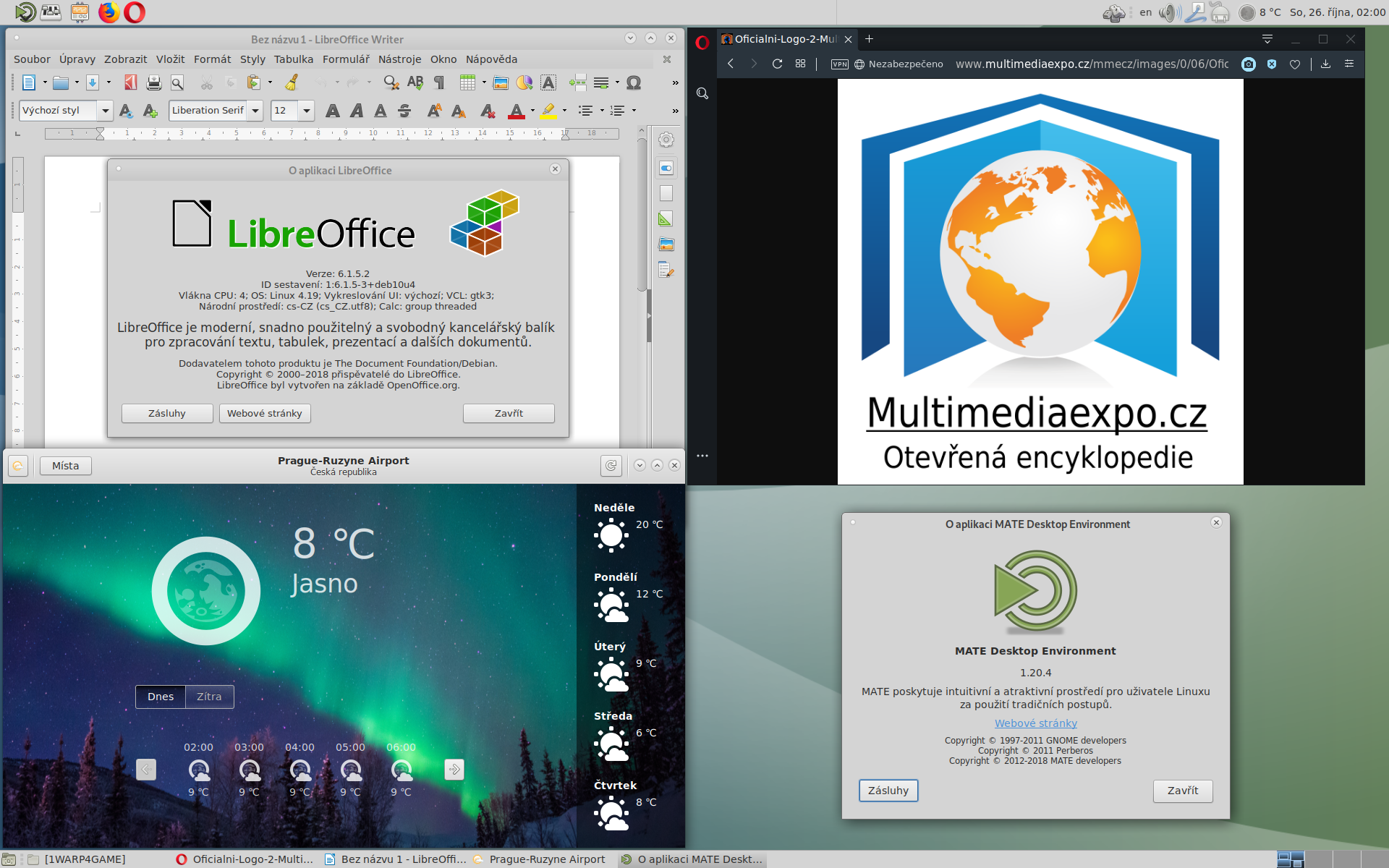Open the Nástroje menu
Image resolution: width=1389 pixels, height=868 pixels.
[x=399, y=59]
